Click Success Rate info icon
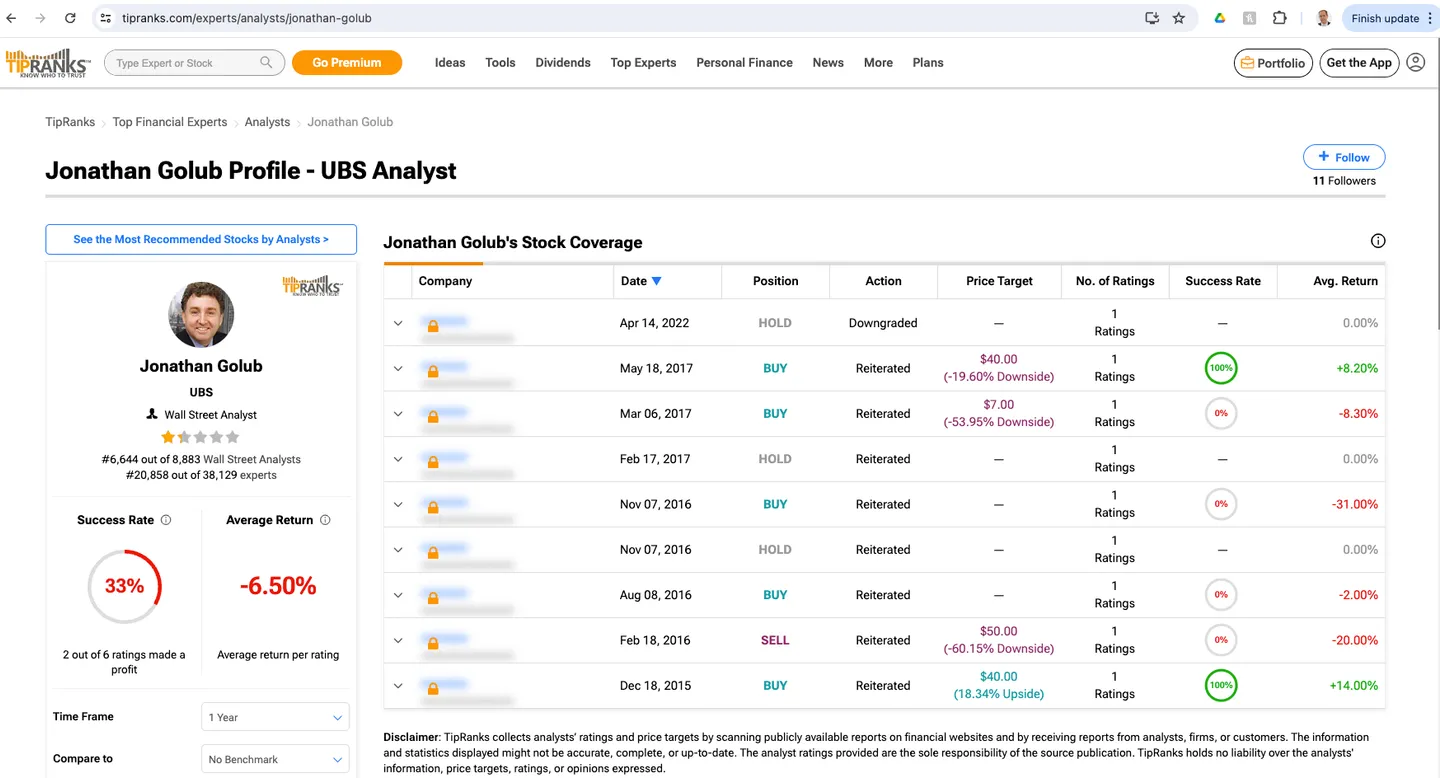This screenshot has height=778, width=1440. (x=166, y=520)
